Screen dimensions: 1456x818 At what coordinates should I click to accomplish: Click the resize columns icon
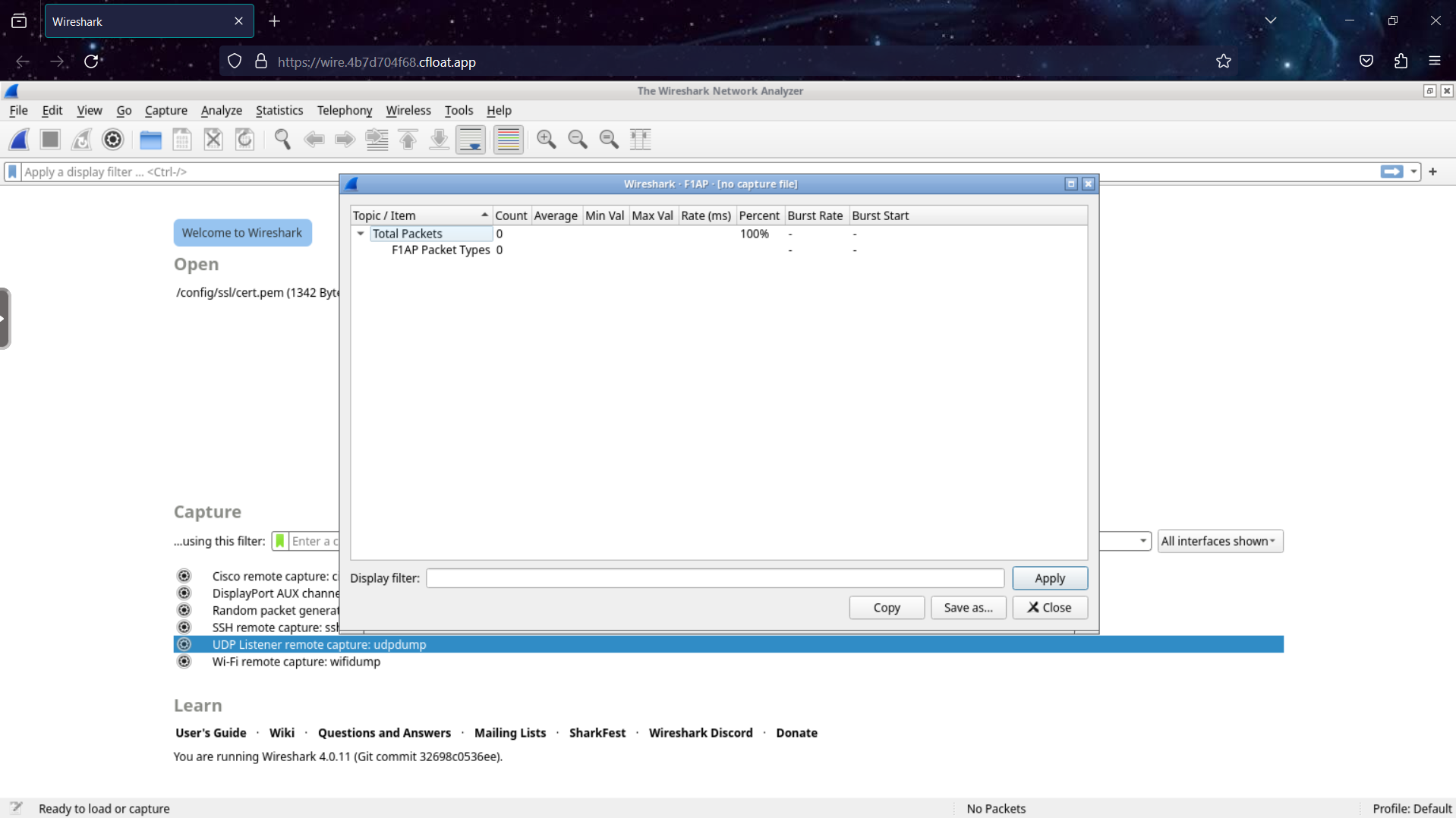[641, 140]
